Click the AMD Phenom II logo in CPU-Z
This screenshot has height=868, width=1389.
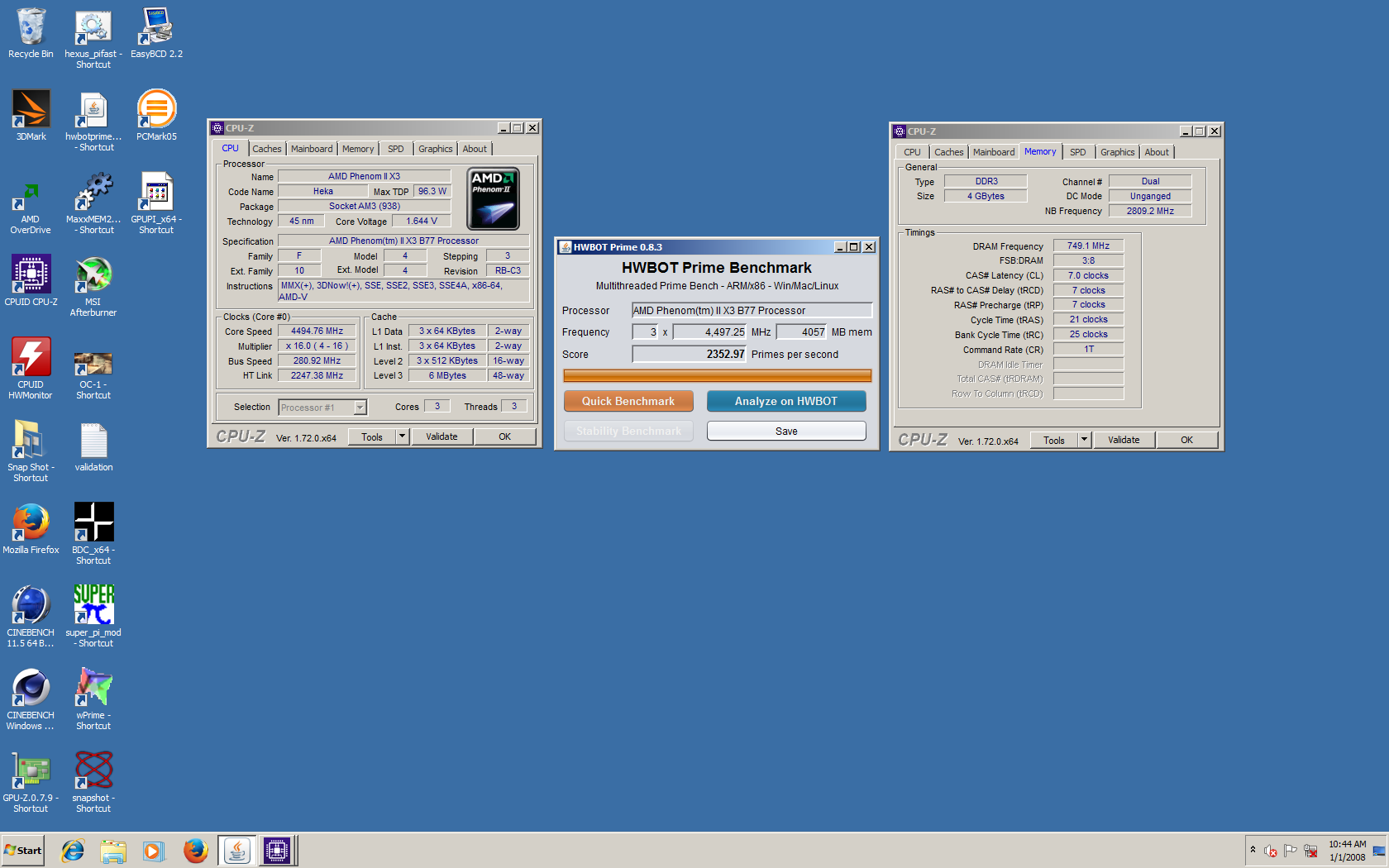494,198
